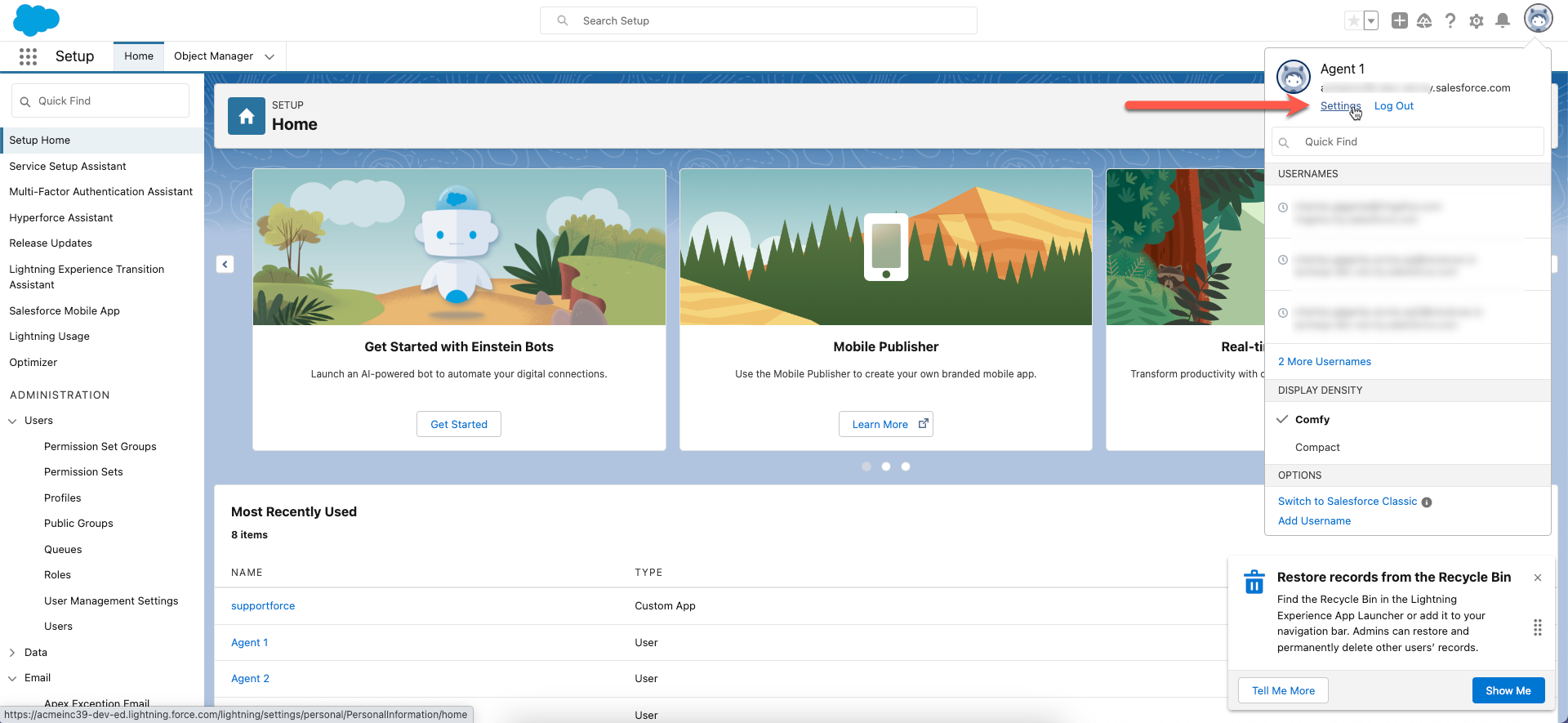Click the Favorites star icon

point(1353,21)
